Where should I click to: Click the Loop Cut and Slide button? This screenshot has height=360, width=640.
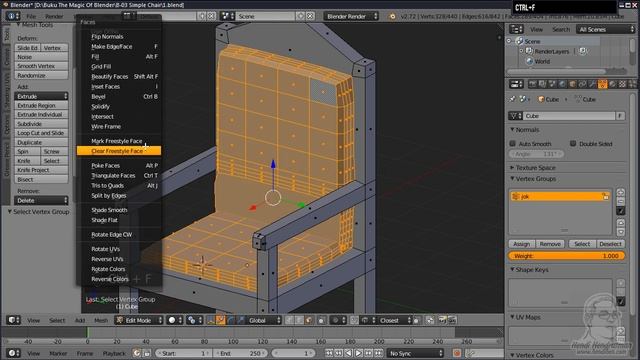[x=41, y=133]
